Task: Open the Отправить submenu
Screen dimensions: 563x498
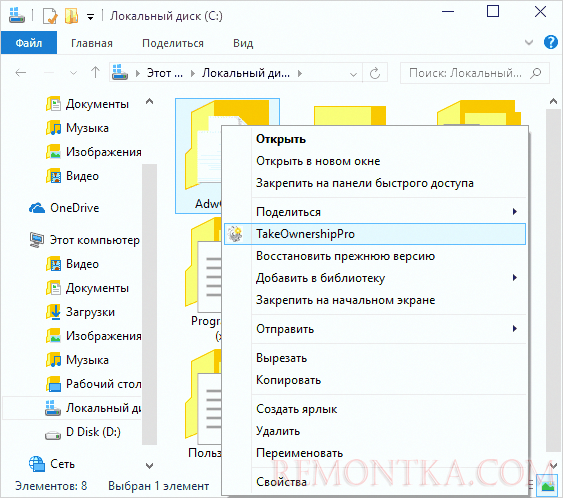Action: [x=375, y=329]
